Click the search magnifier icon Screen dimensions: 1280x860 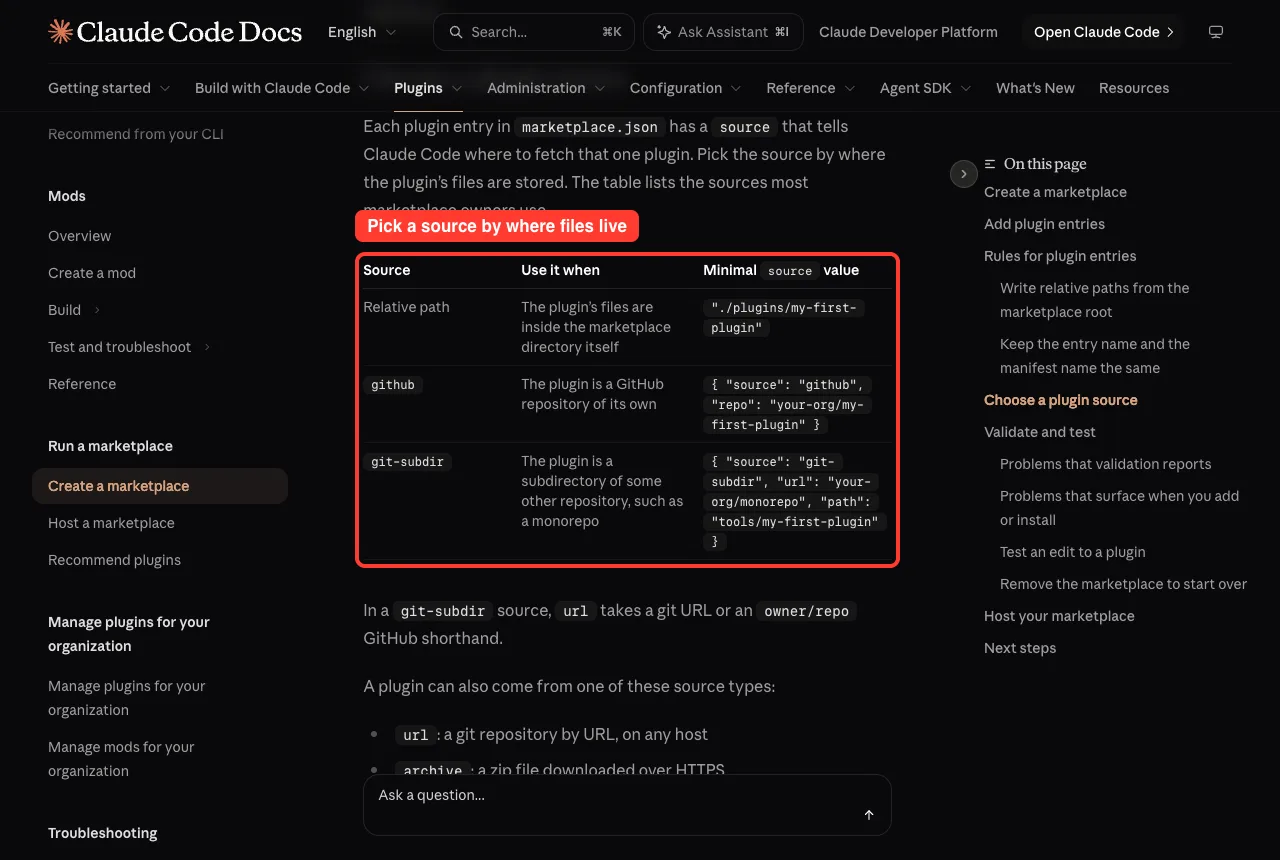pos(456,32)
